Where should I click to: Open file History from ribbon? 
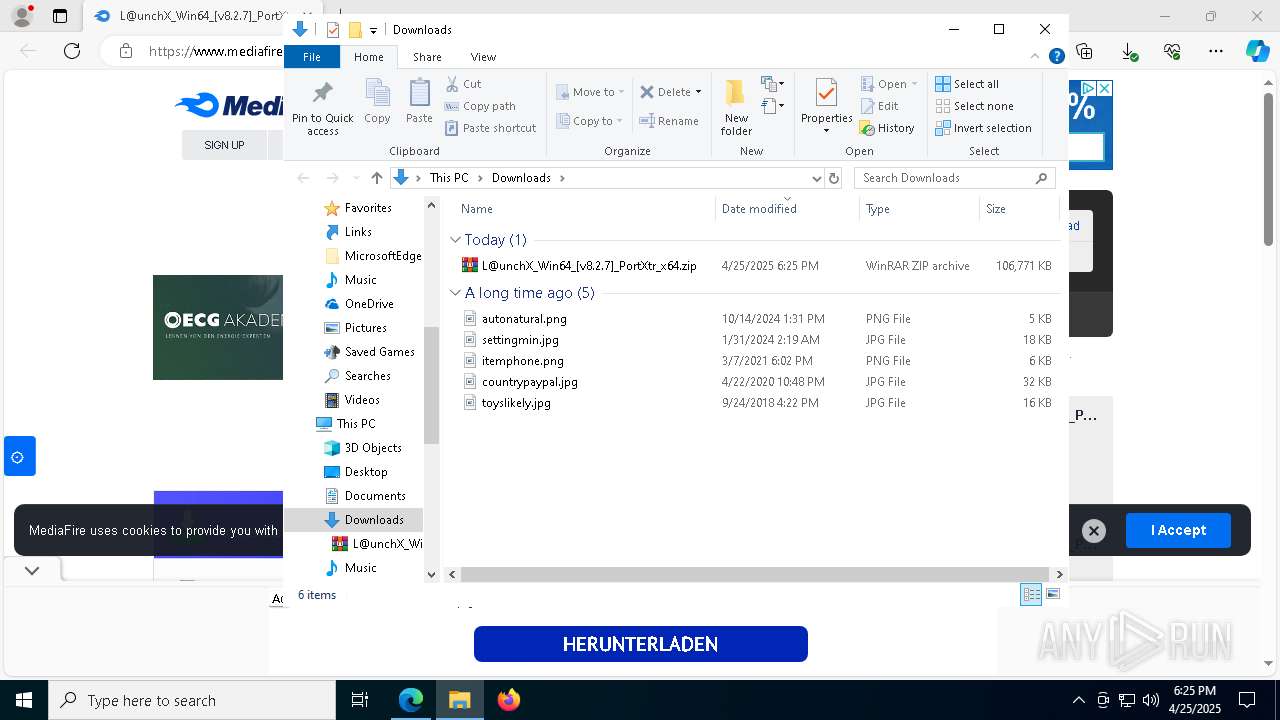[887, 128]
